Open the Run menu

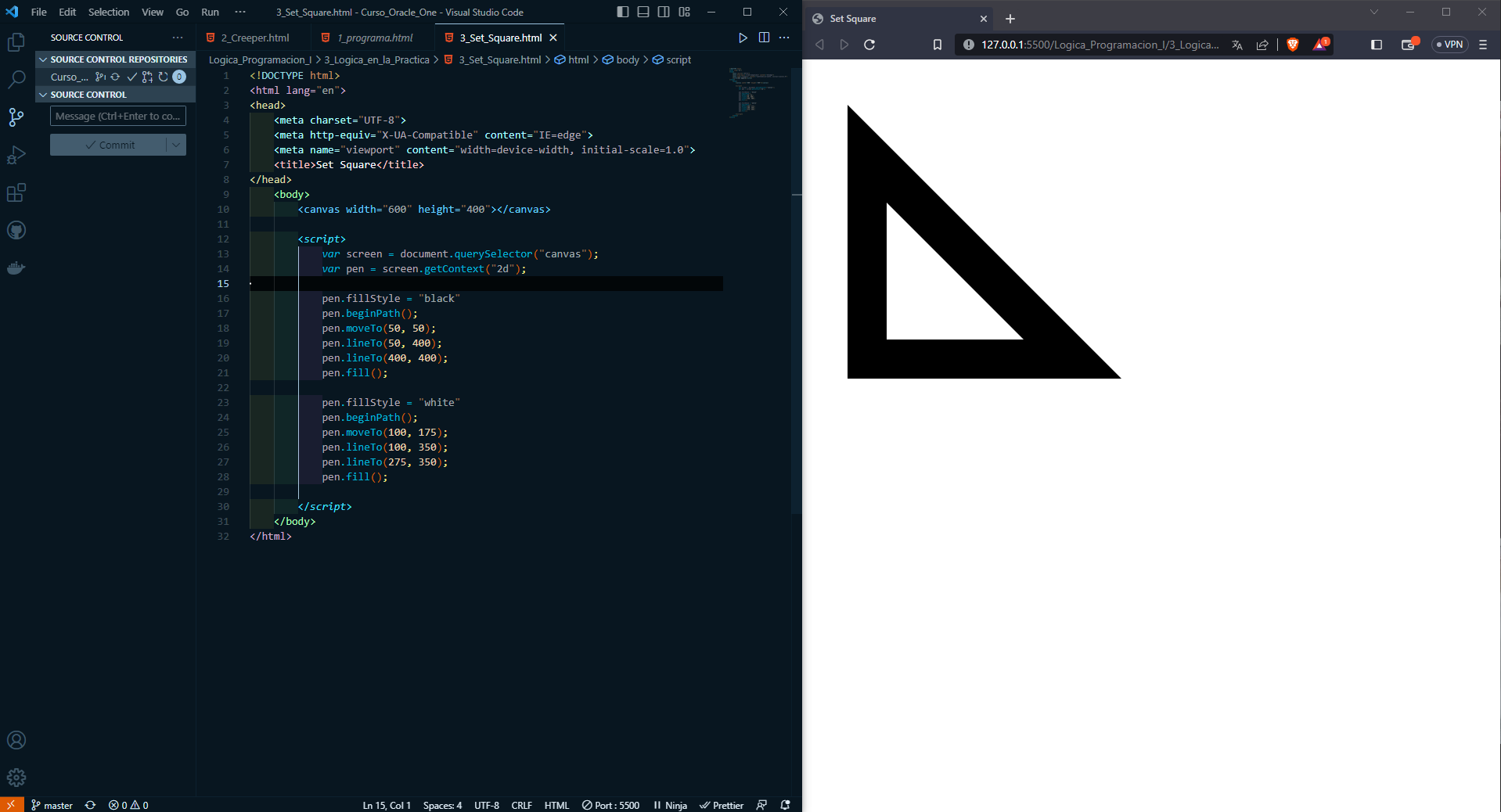pyautogui.click(x=210, y=12)
